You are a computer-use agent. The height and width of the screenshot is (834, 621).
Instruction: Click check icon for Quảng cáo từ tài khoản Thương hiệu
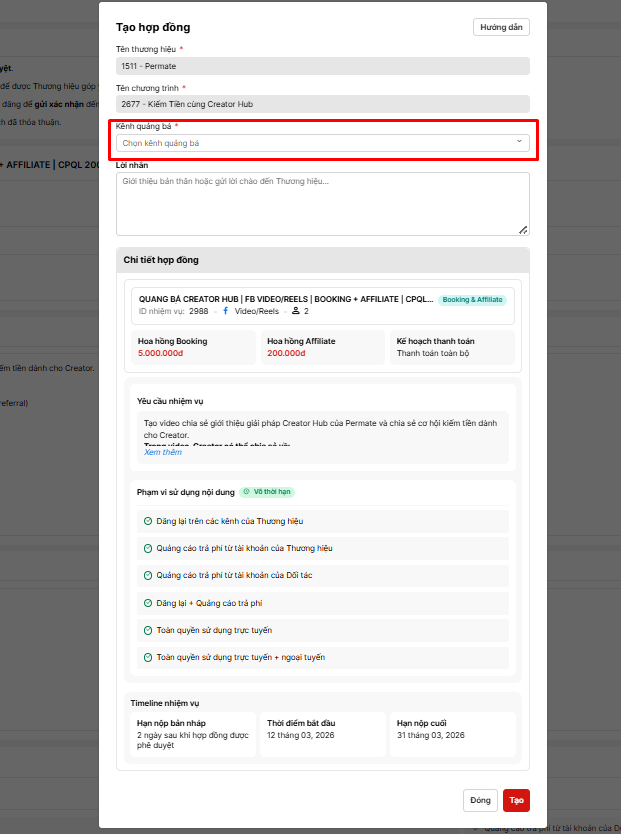[148, 549]
